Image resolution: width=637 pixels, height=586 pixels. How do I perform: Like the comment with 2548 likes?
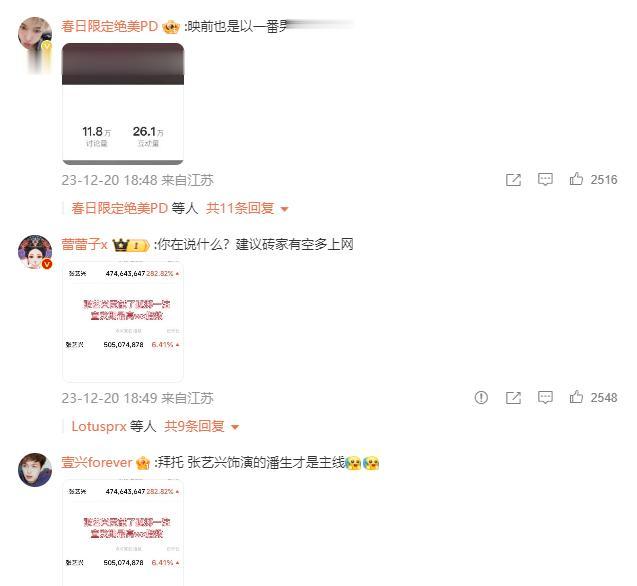pos(576,397)
